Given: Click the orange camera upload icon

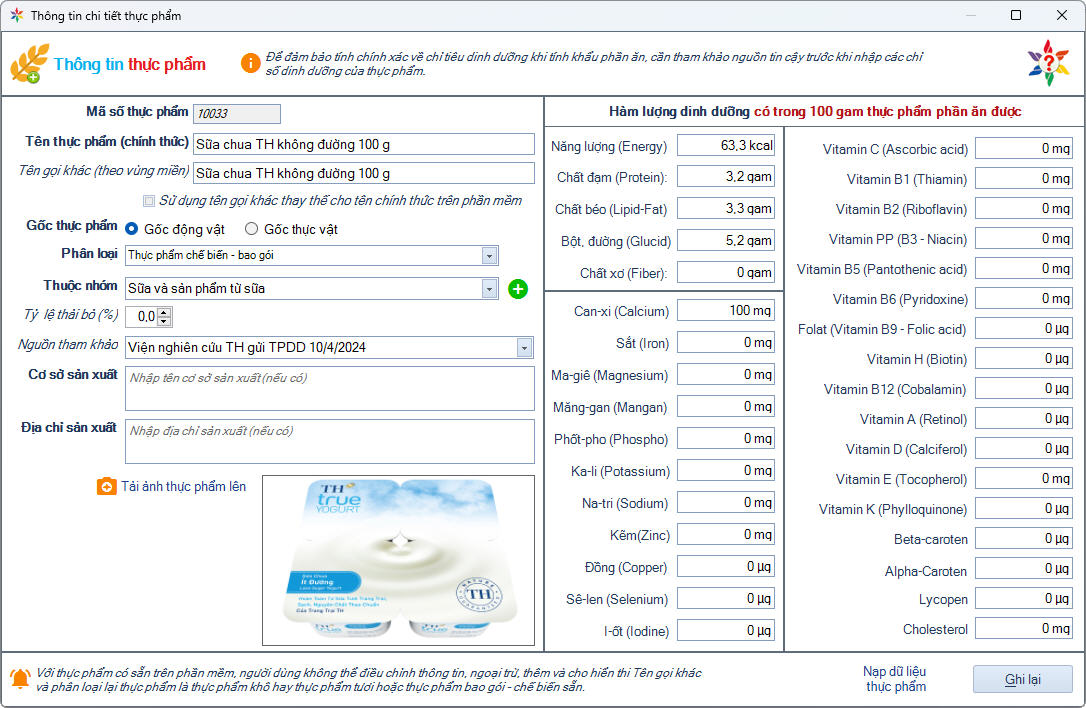Looking at the screenshot, I should point(106,487).
